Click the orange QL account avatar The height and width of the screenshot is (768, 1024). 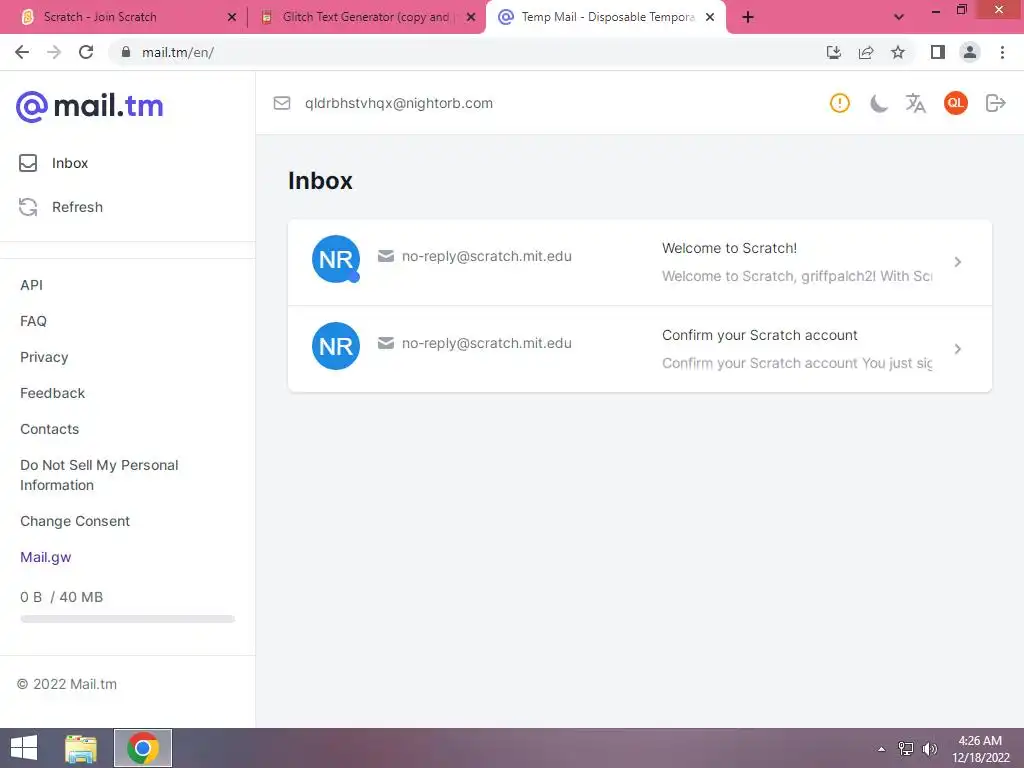pos(955,103)
